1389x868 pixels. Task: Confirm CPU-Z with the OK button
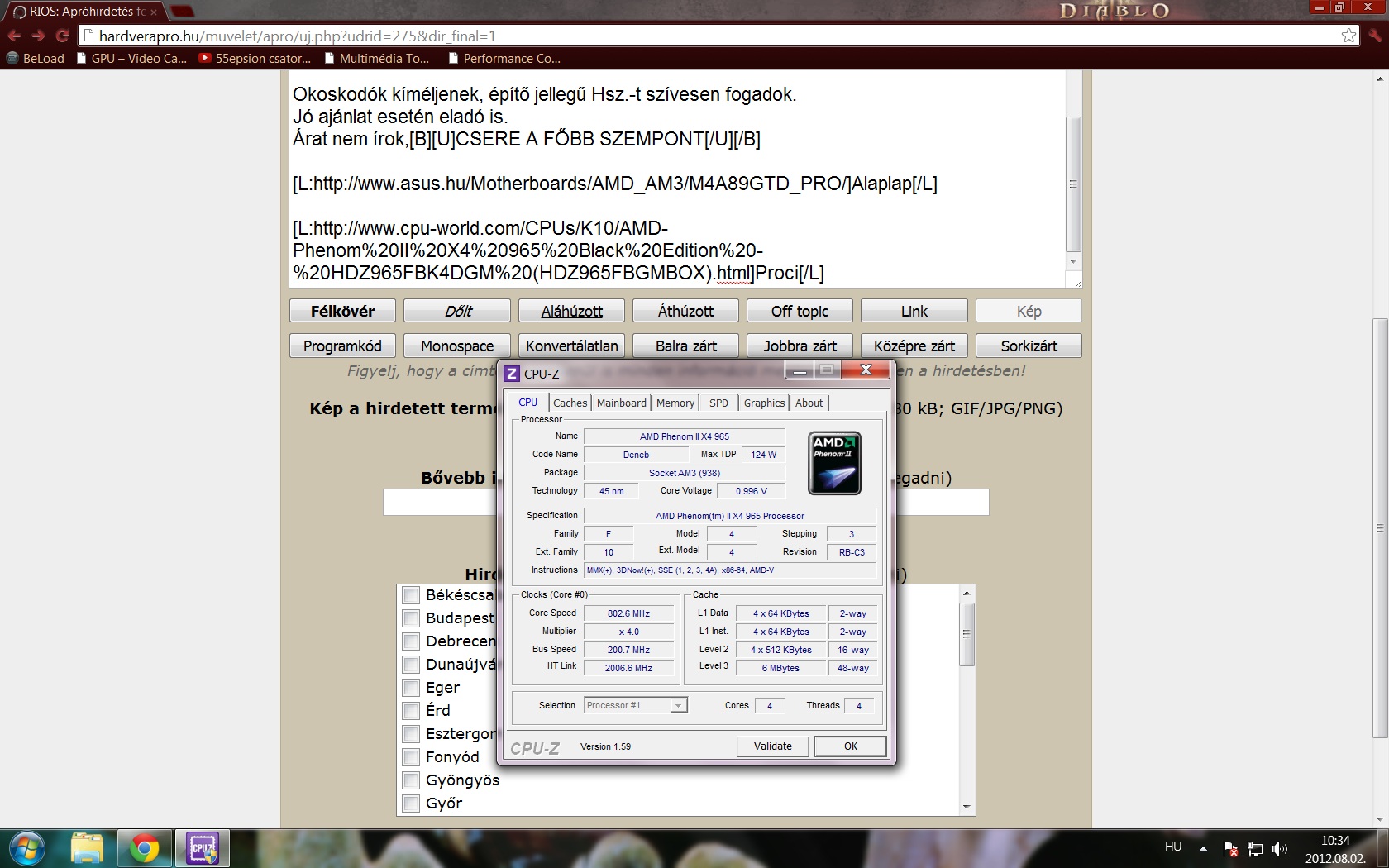[x=851, y=746]
